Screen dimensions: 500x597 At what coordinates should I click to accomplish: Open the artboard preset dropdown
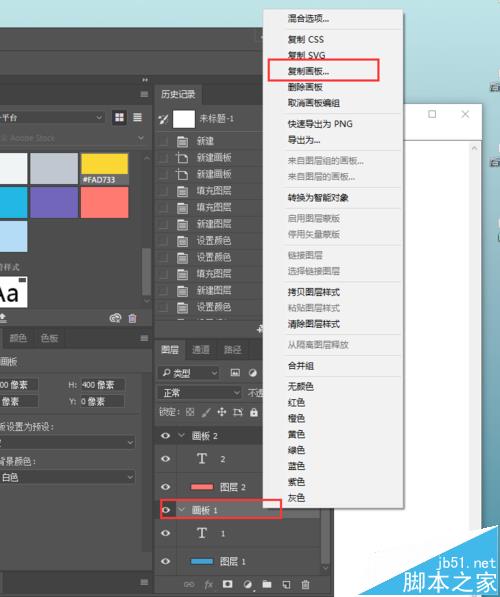coord(67,442)
